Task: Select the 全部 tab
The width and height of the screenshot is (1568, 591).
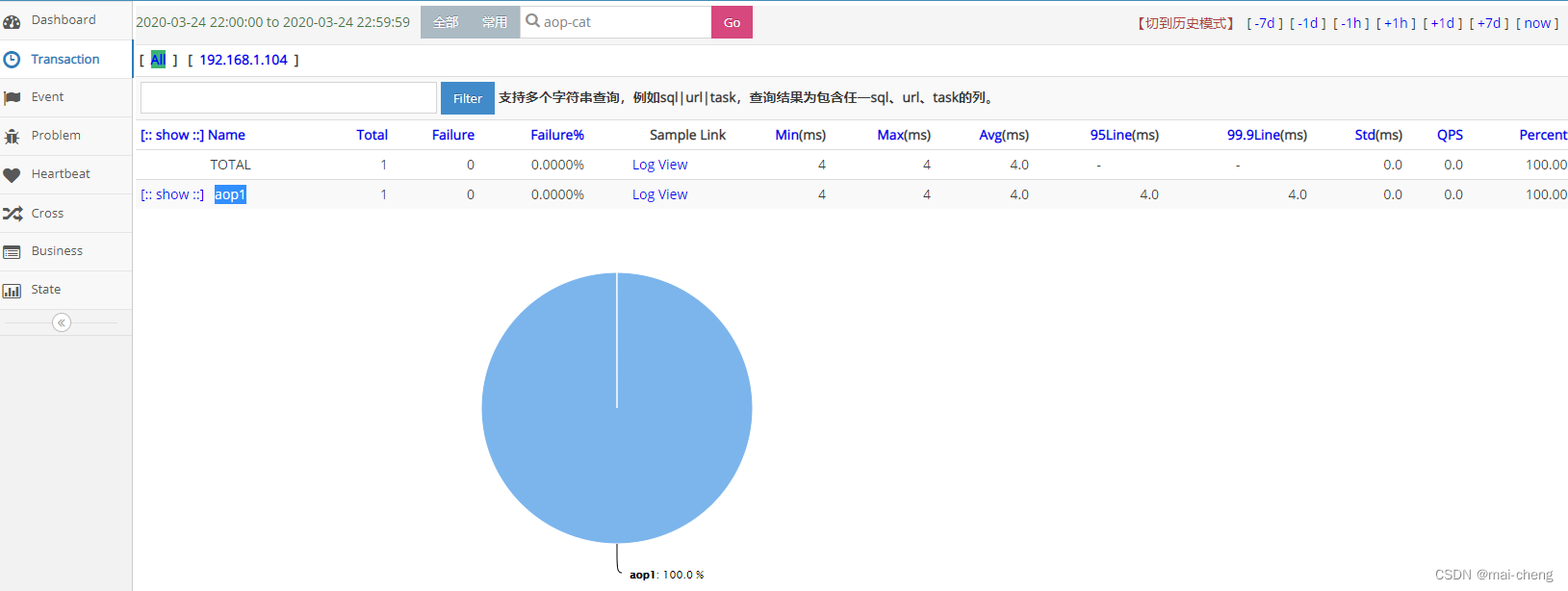Action: pyautogui.click(x=446, y=22)
